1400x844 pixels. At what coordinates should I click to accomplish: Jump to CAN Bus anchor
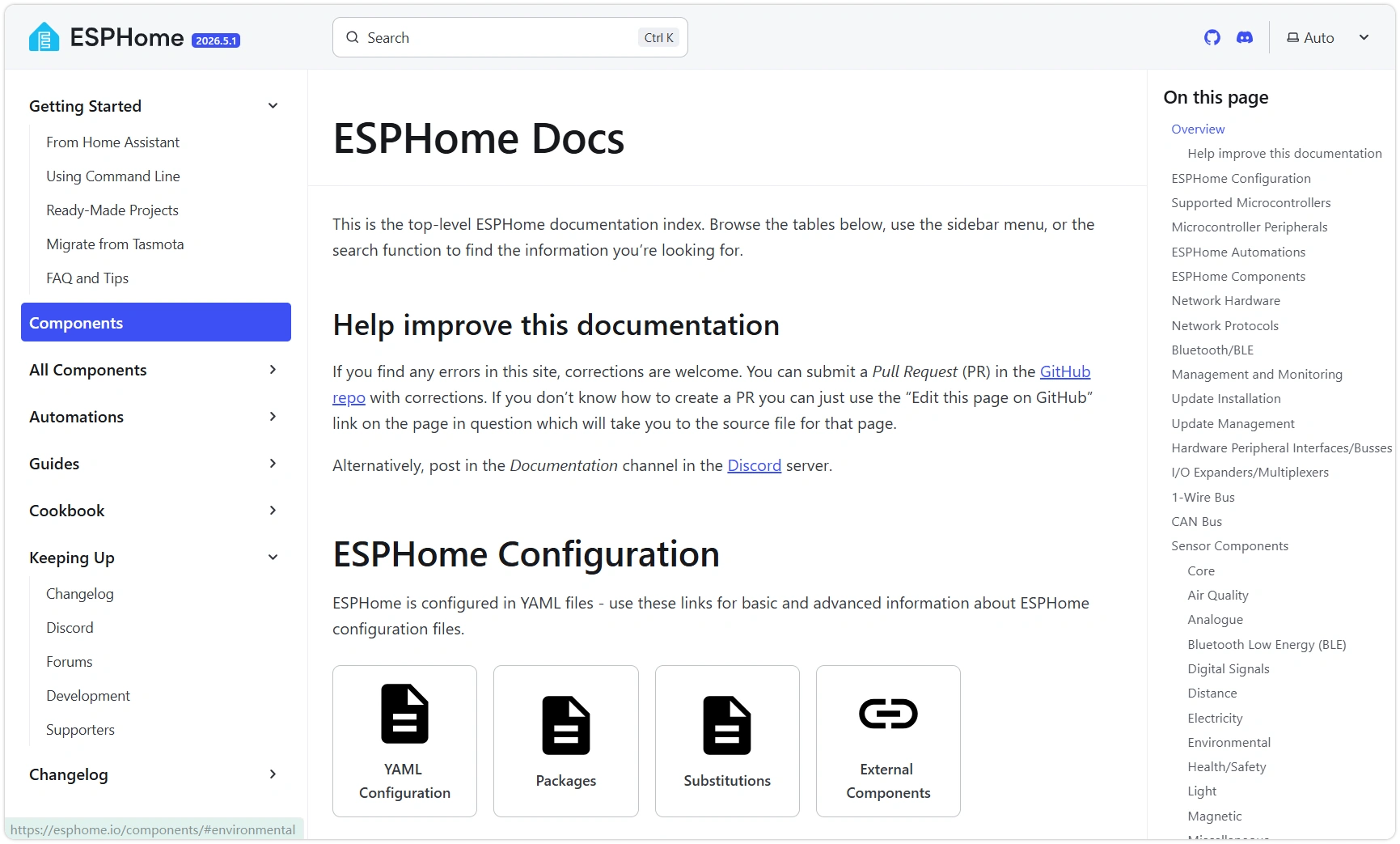[1196, 521]
